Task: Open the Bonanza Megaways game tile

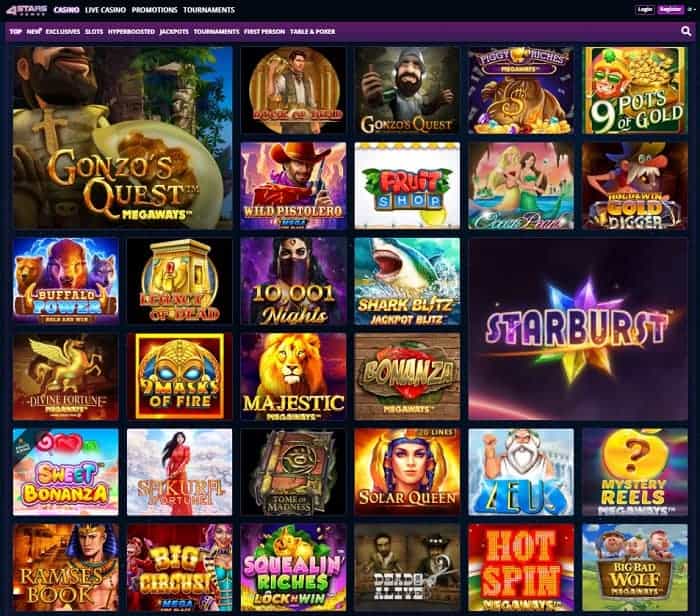Action: [x=407, y=377]
